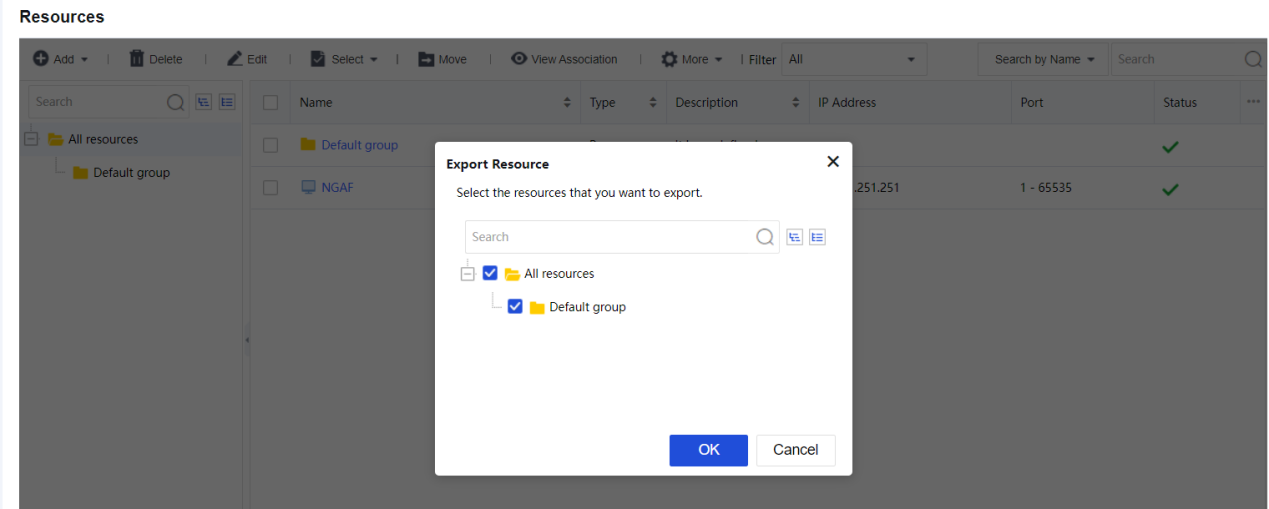Click the Move folder icon in toolbar
1269x509 pixels.
pos(426,59)
